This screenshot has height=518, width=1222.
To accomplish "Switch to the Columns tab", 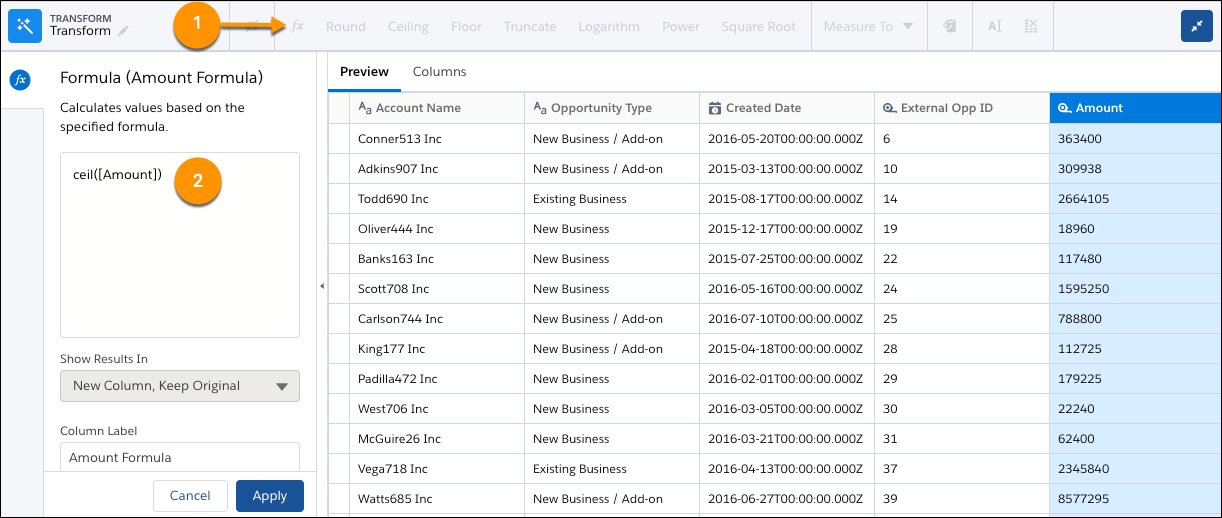I will pyautogui.click(x=439, y=72).
